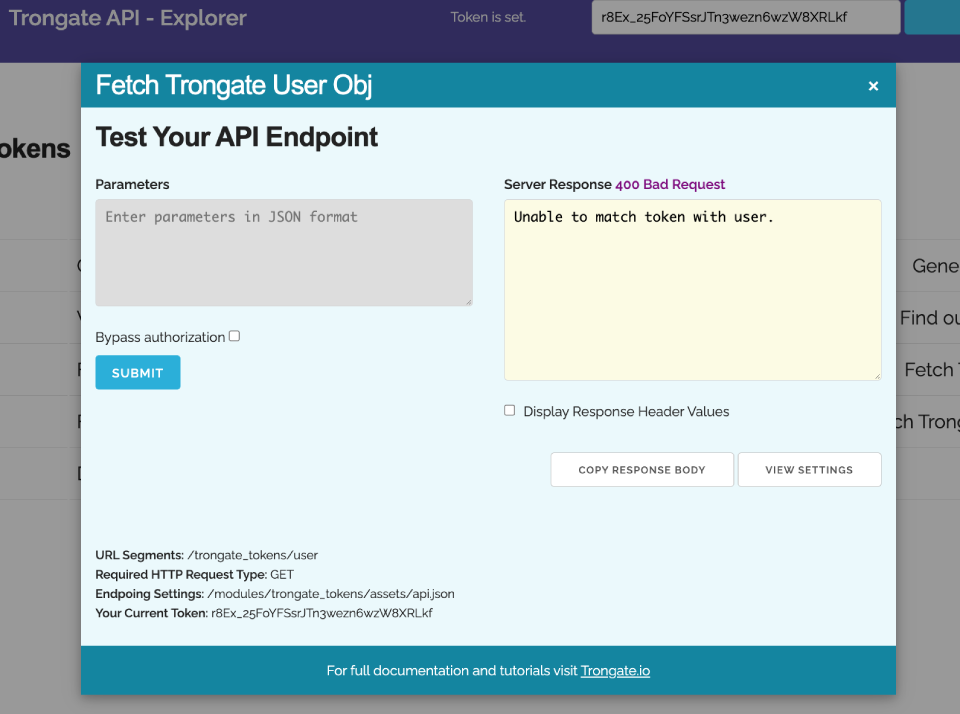This screenshot has height=714, width=960.
Task: Focus the token input field in header
Action: coord(745,17)
